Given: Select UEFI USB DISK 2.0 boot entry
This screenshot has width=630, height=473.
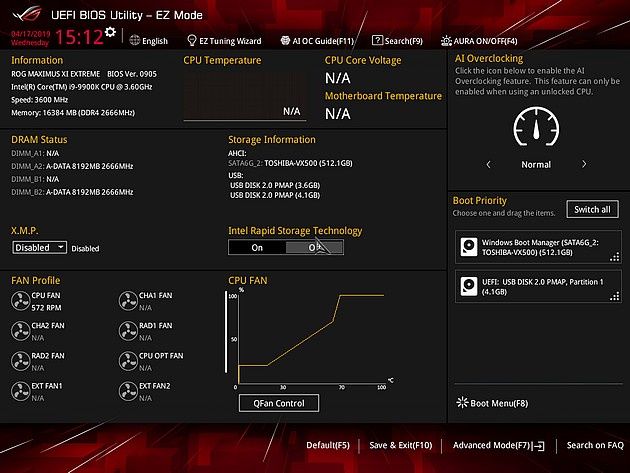Looking at the screenshot, I should (x=538, y=287).
